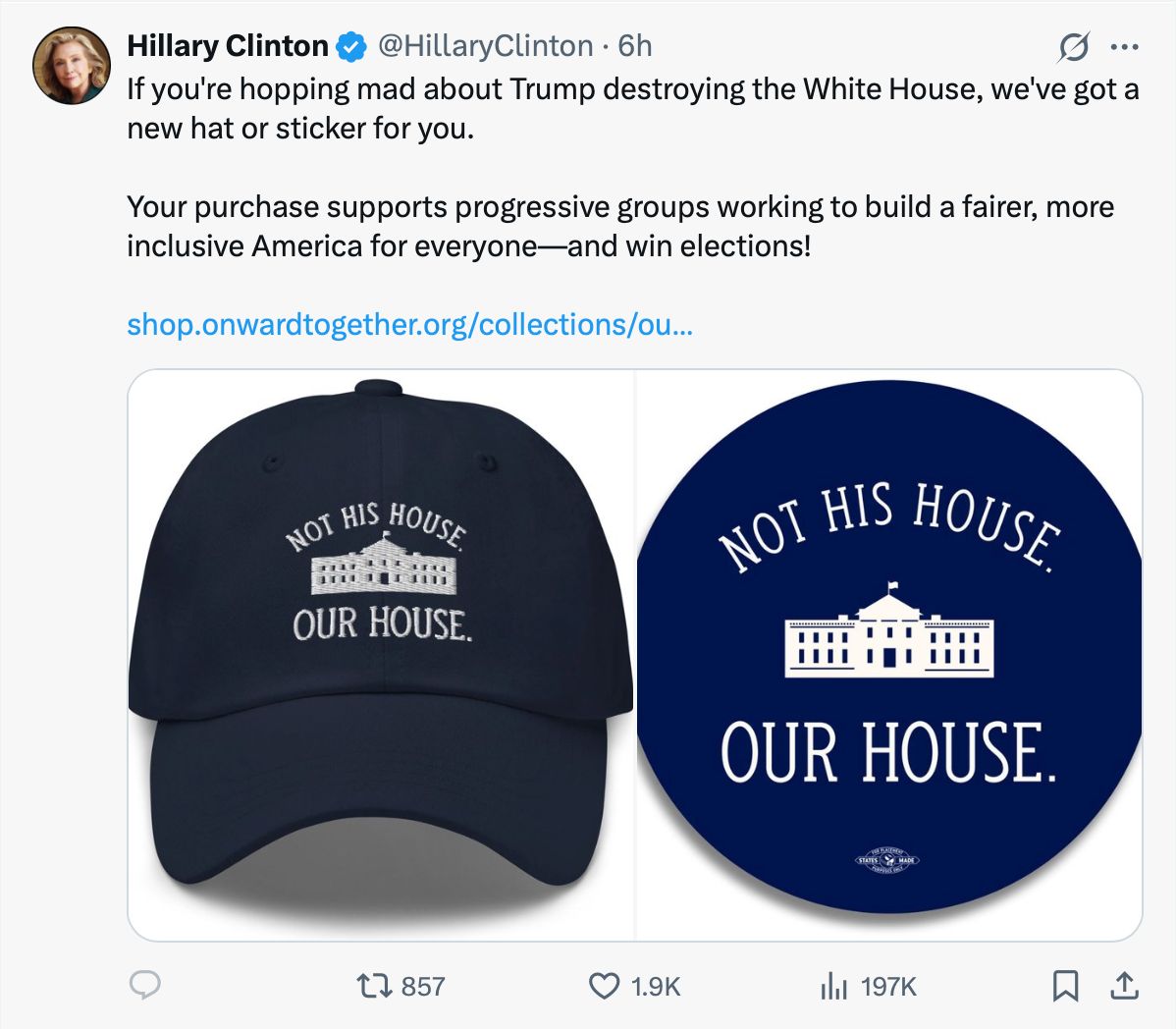Click the 1.9K likes count

click(x=656, y=986)
